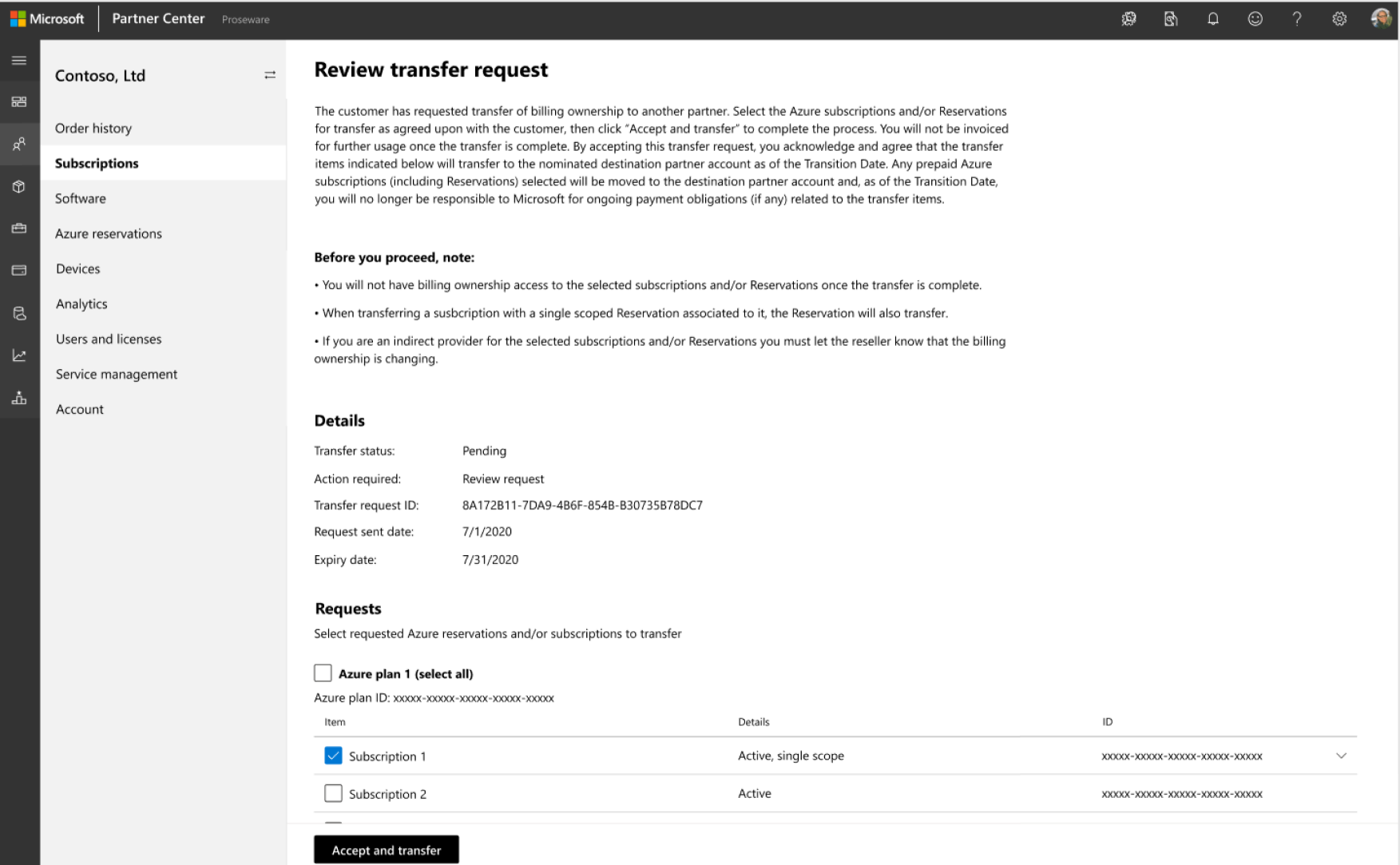Click ID column header
The image size is (1400, 865).
(x=1107, y=722)
